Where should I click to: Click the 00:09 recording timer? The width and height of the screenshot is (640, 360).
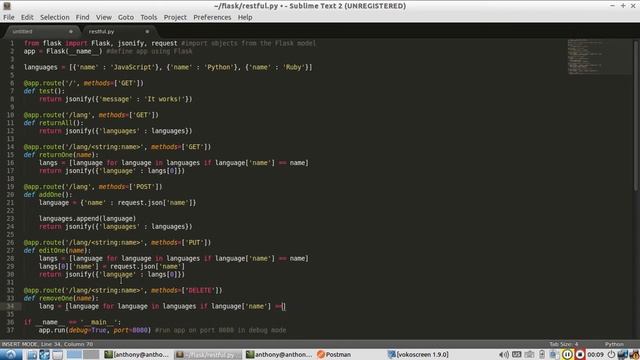(x=595, y=354)
